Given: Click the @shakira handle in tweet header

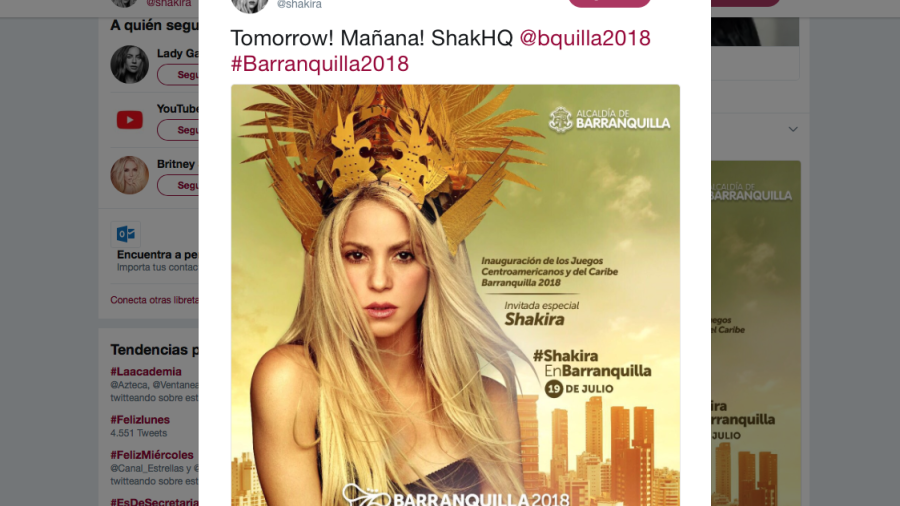Looking at the screenshot, I should click(x=299, y=5).
